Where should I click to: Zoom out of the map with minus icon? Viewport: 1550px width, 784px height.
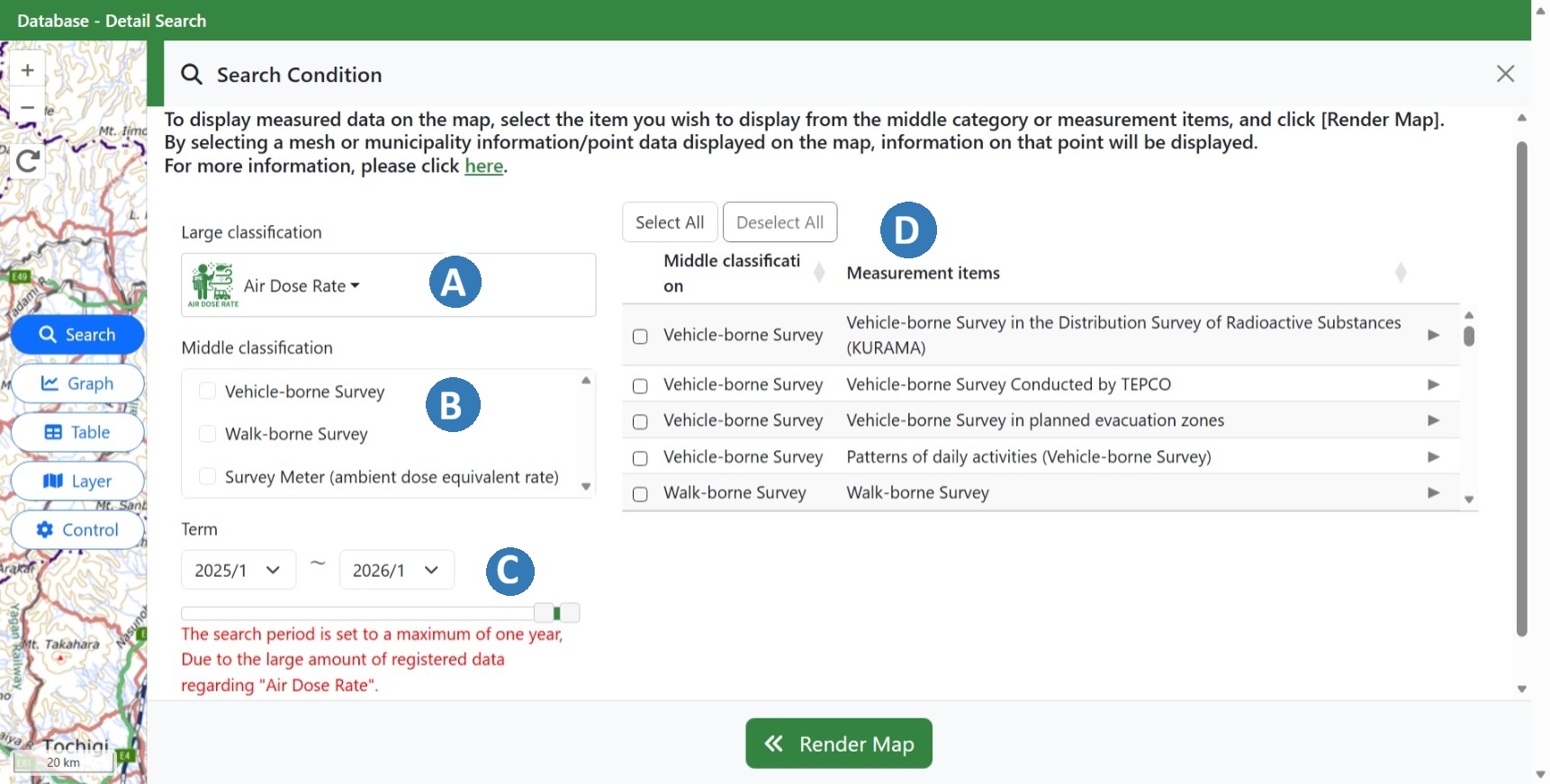(x=27, y=108)
